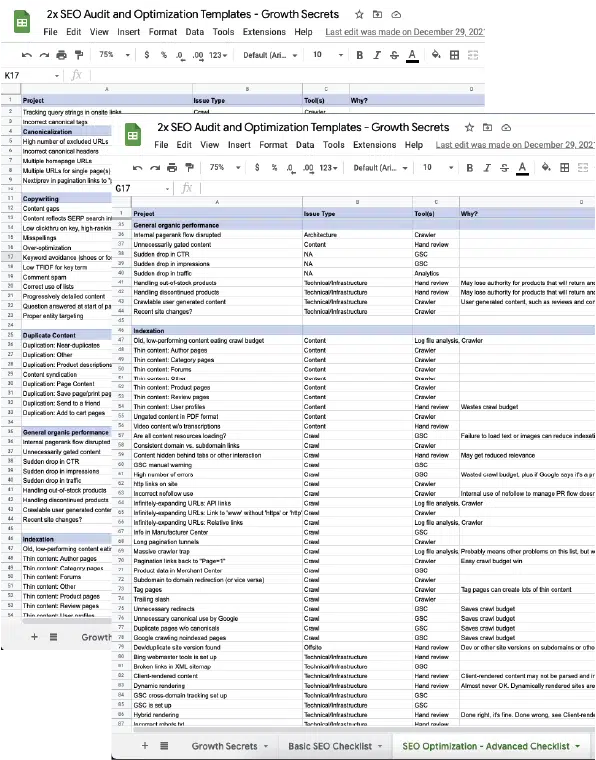596x760 pixels.
Task: Click Redo in the front window toolbar
Action: point(155,168)
